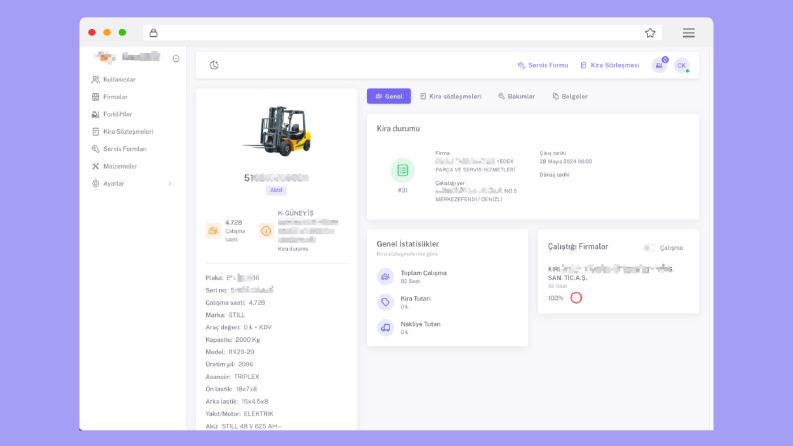793x446 pixels.
Task: Click the Nakliye Tutarı truck icon
Action: (x=385, y=328)
